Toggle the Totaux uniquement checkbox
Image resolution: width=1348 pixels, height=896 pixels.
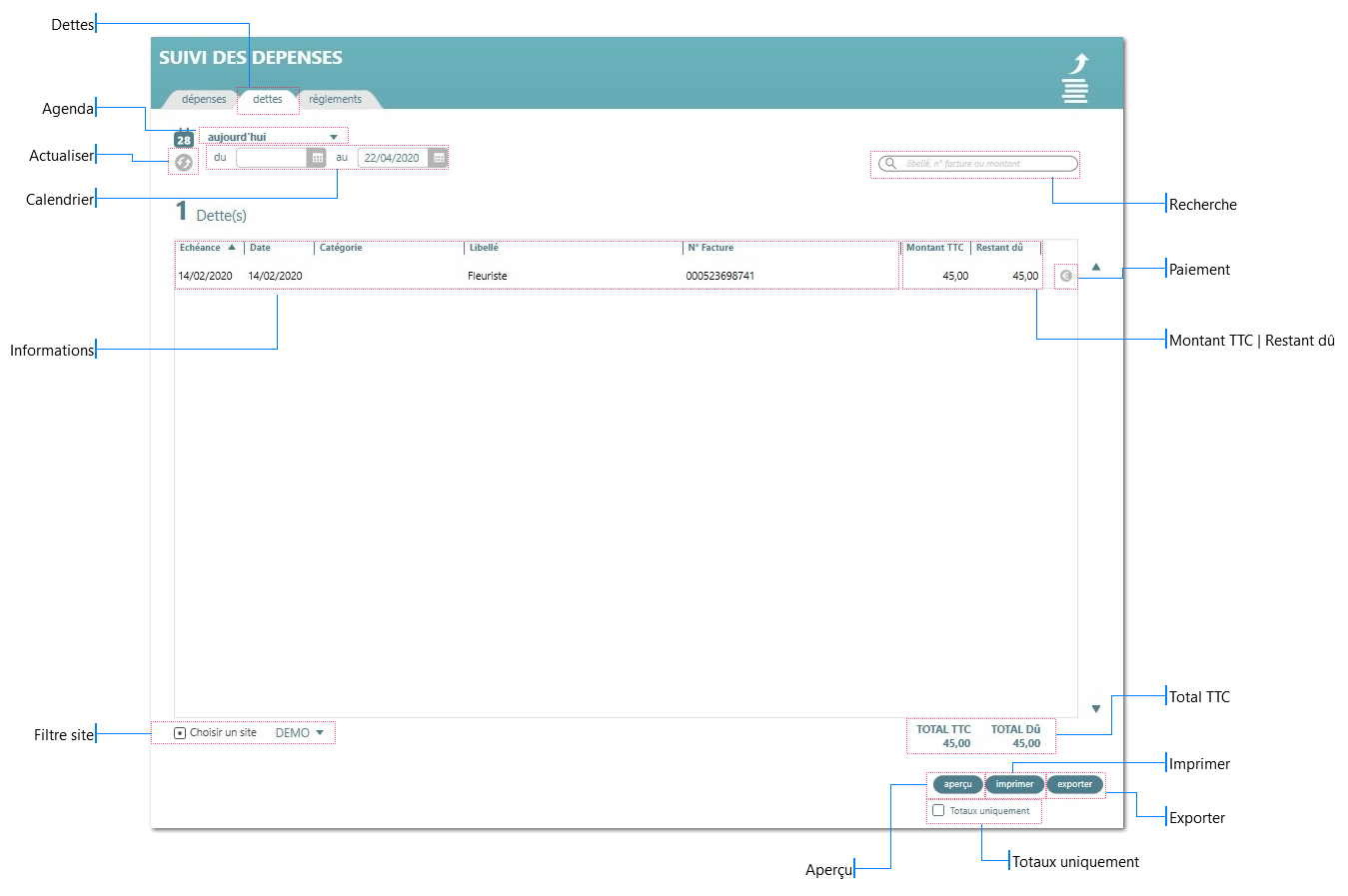coord(938,810)
